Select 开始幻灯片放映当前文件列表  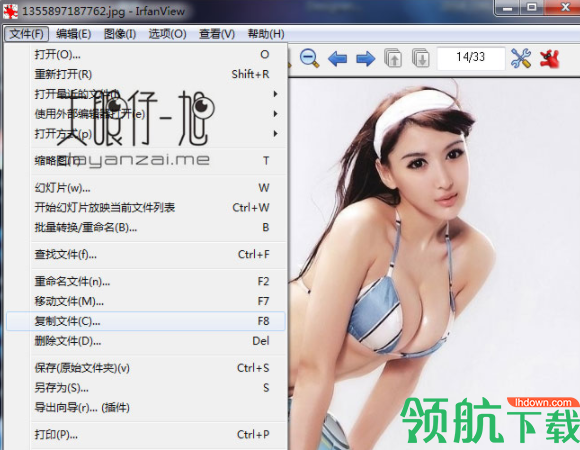146,207
